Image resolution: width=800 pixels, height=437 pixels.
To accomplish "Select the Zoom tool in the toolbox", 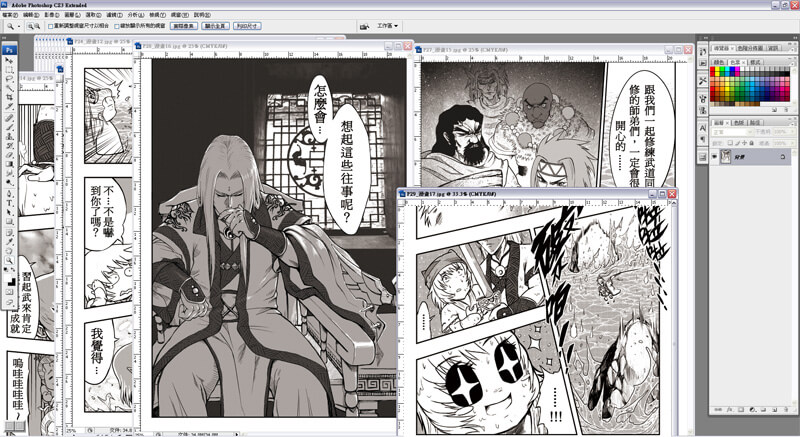I will (x=9, y=261).
